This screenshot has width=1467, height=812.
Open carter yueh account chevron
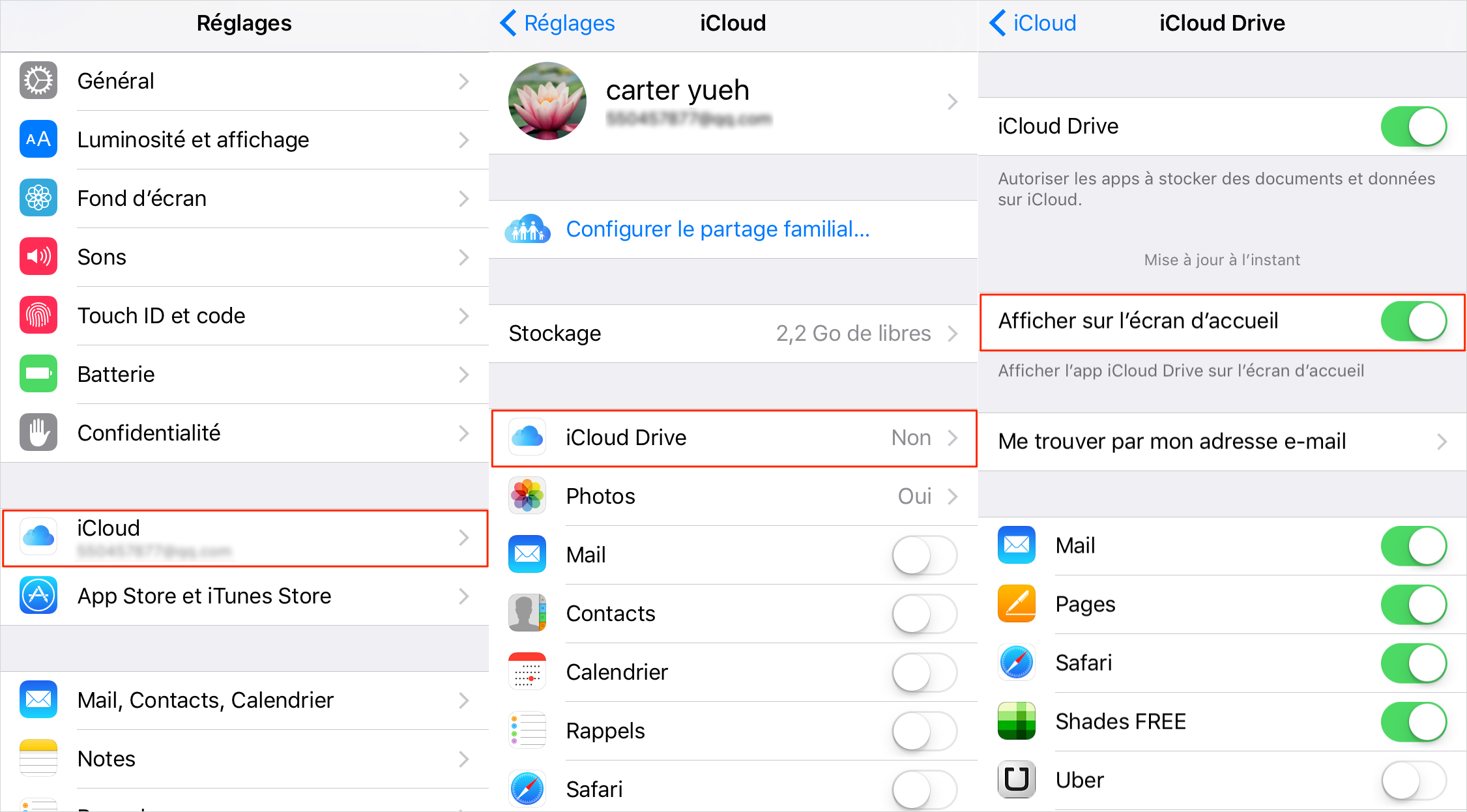[x=952, y=102]
